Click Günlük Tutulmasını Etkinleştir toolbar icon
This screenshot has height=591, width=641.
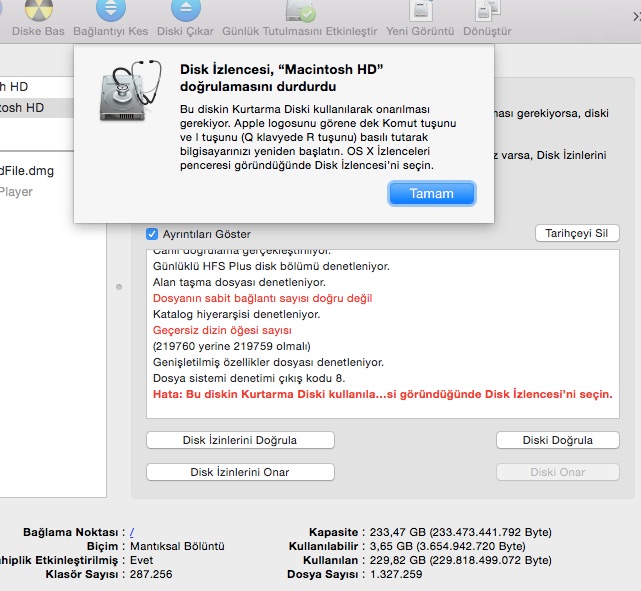click(x=301, y=11)
